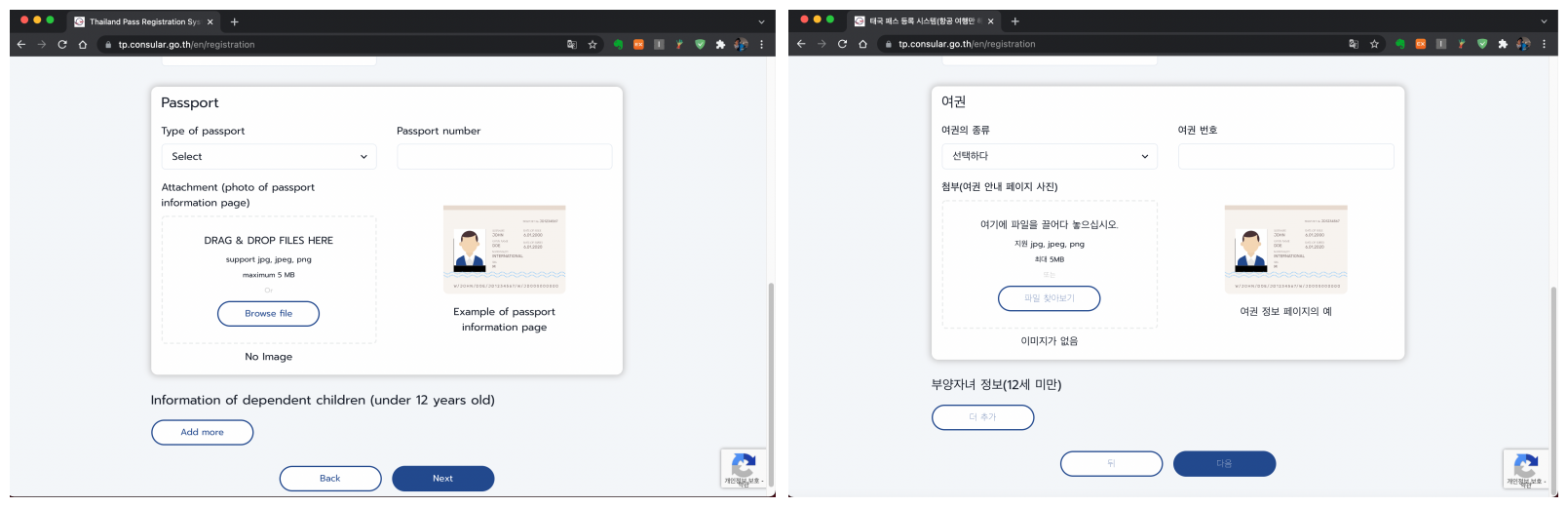This screenshot has height=507, width=1568.
Task: Click the '이미지가 없음' text
Action: point(1050,341)
